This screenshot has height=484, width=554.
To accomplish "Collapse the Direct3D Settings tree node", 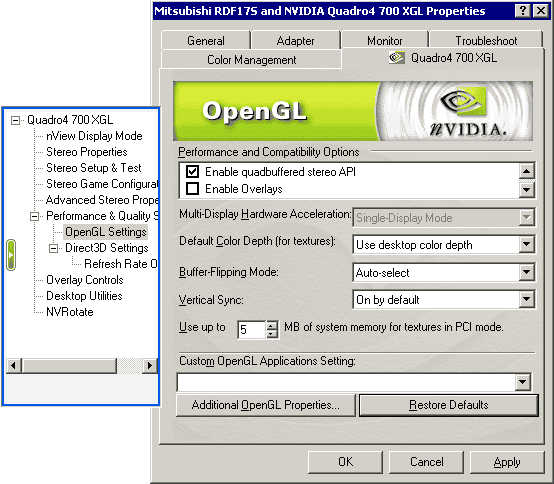I will tap(53, 248).
